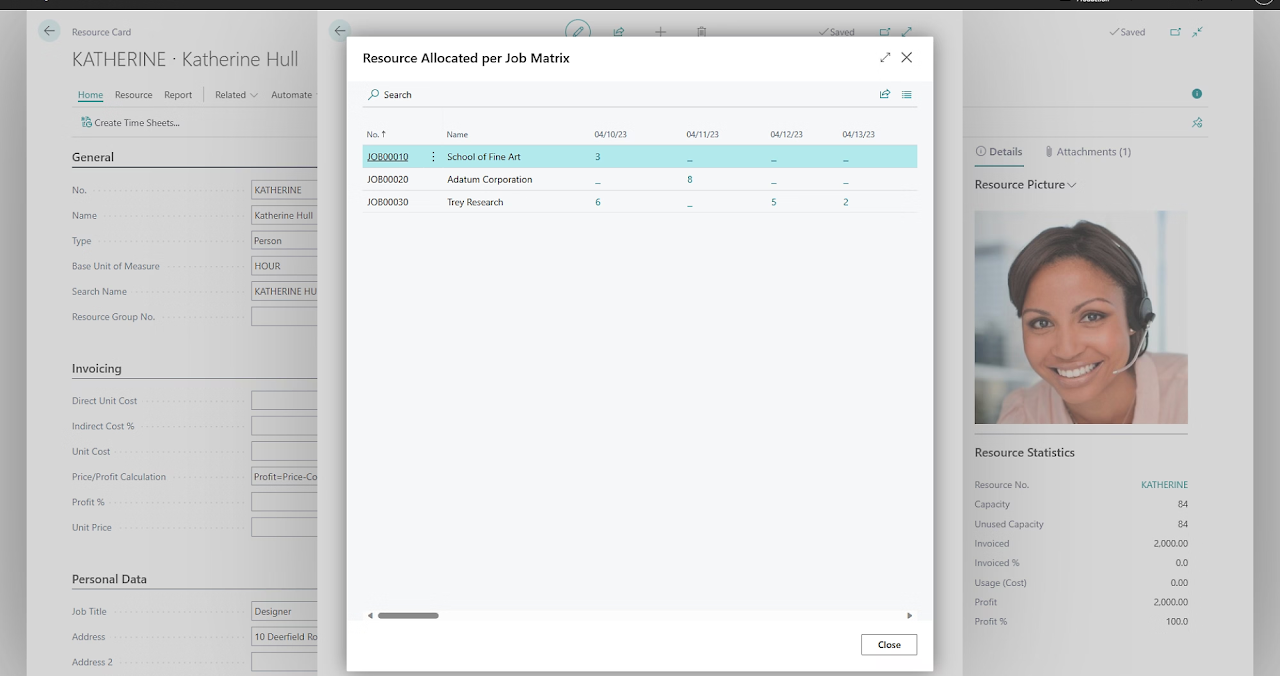Click Create Time Sheets action
Screen dimensions: 1280x676
click(130, 123)
